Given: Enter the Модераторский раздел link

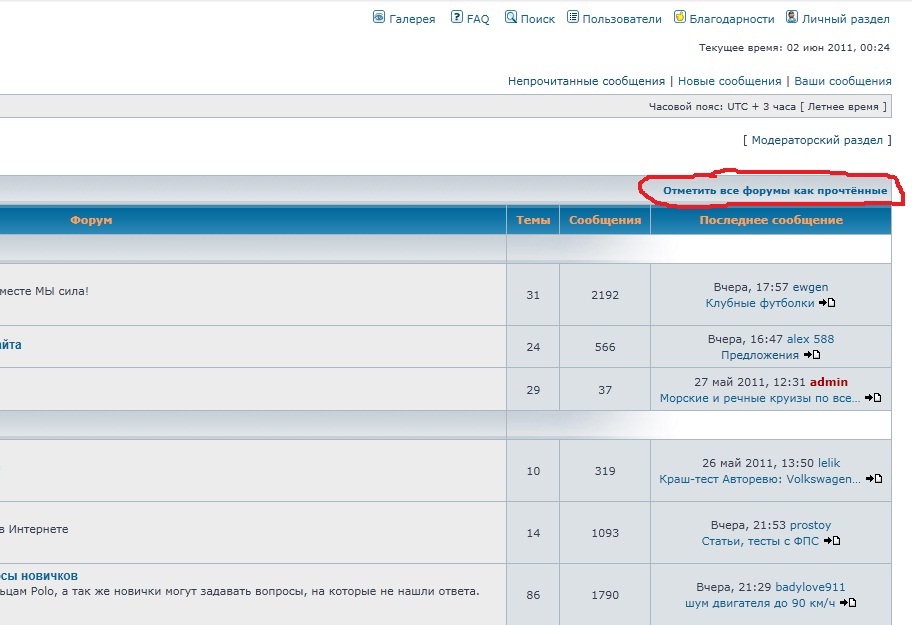Looking at the screenshot, I should pyautogui.click(x=817, y=141).
